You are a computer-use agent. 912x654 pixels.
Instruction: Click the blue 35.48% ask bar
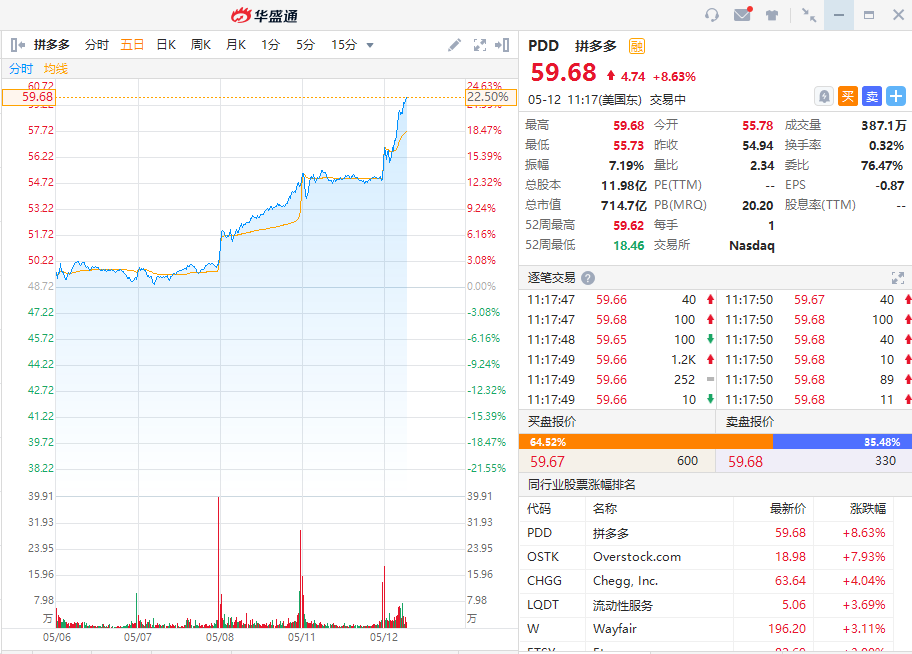point(842,442)
